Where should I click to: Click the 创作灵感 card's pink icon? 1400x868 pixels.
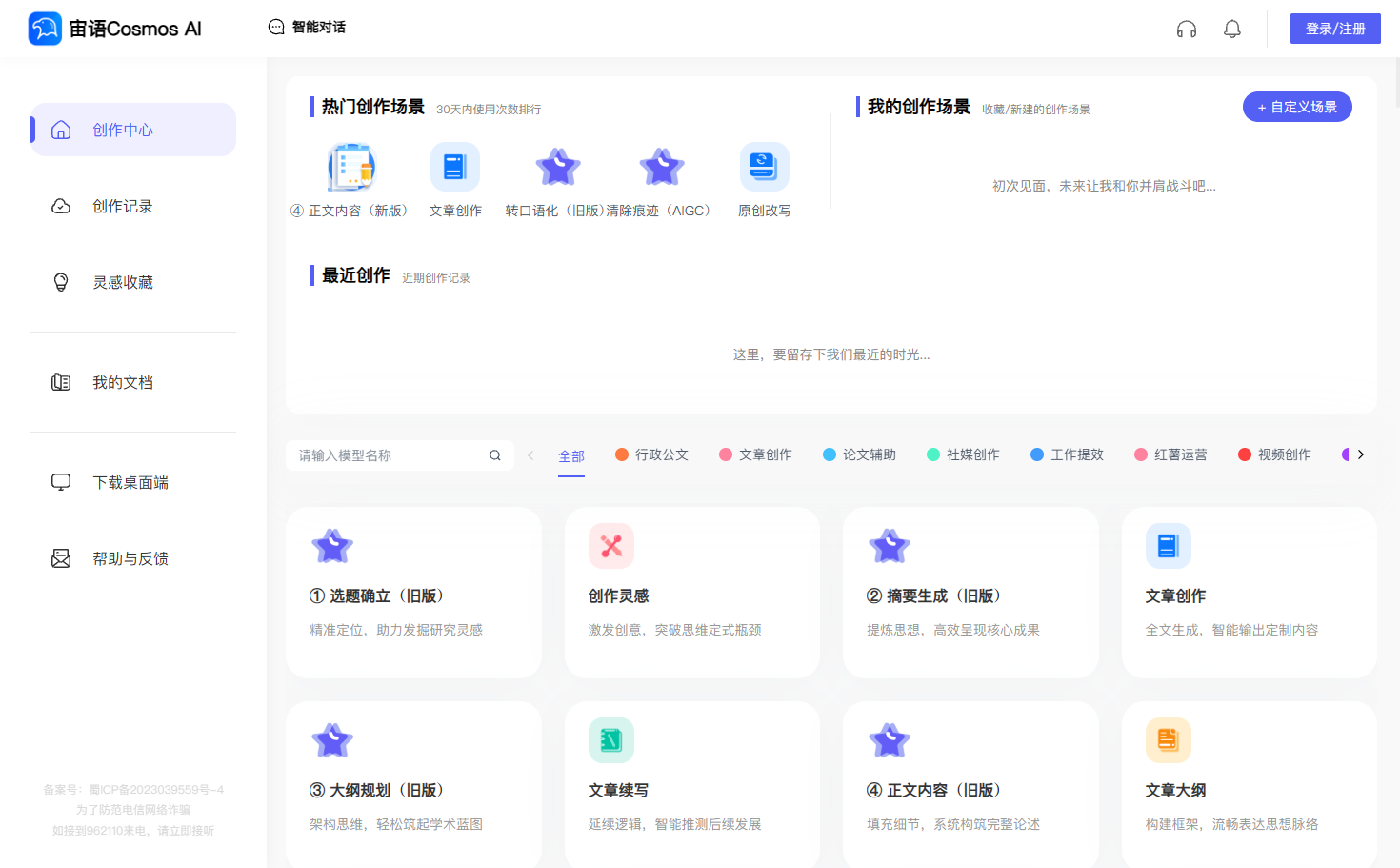click(x=611, y=546)
